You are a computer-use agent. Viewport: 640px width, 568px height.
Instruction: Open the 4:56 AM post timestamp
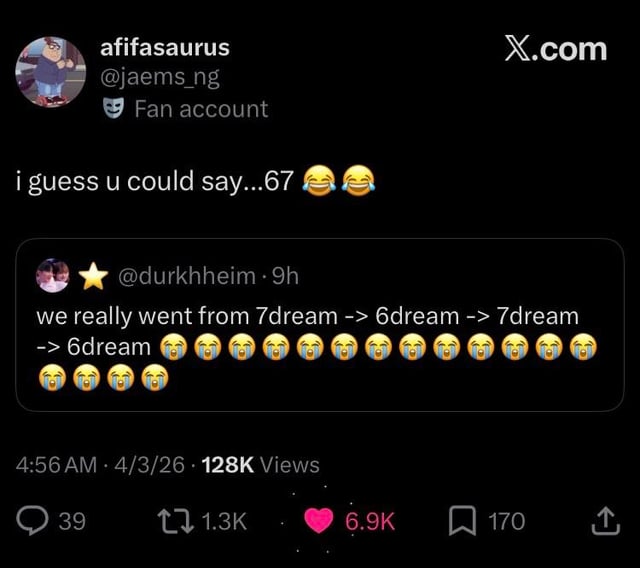[56, 464]
